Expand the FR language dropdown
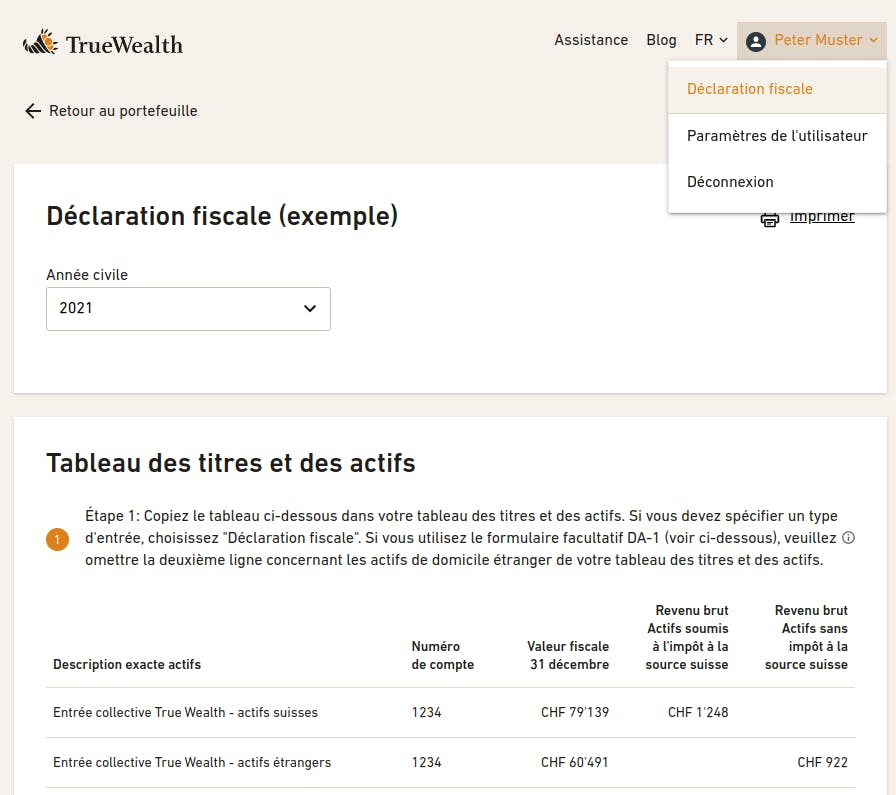Screen dimensions: 896x795 click(711, 40)
